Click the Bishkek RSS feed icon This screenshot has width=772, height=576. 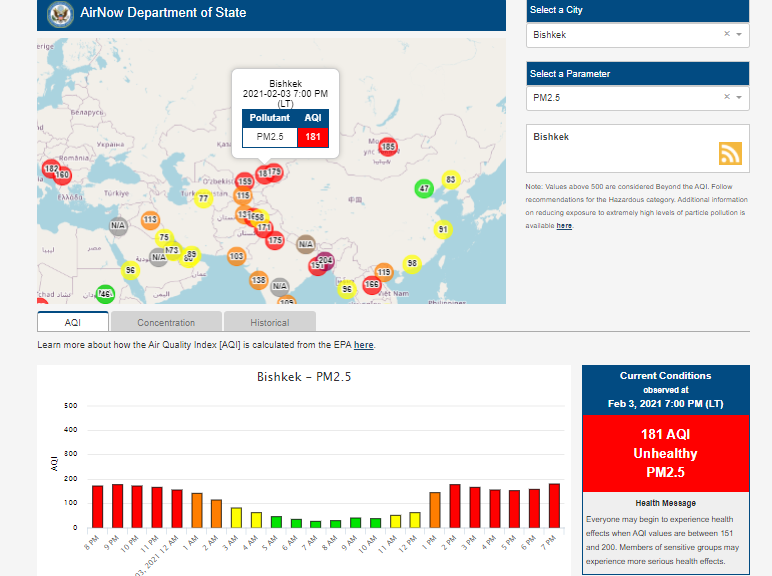[730, 153]
